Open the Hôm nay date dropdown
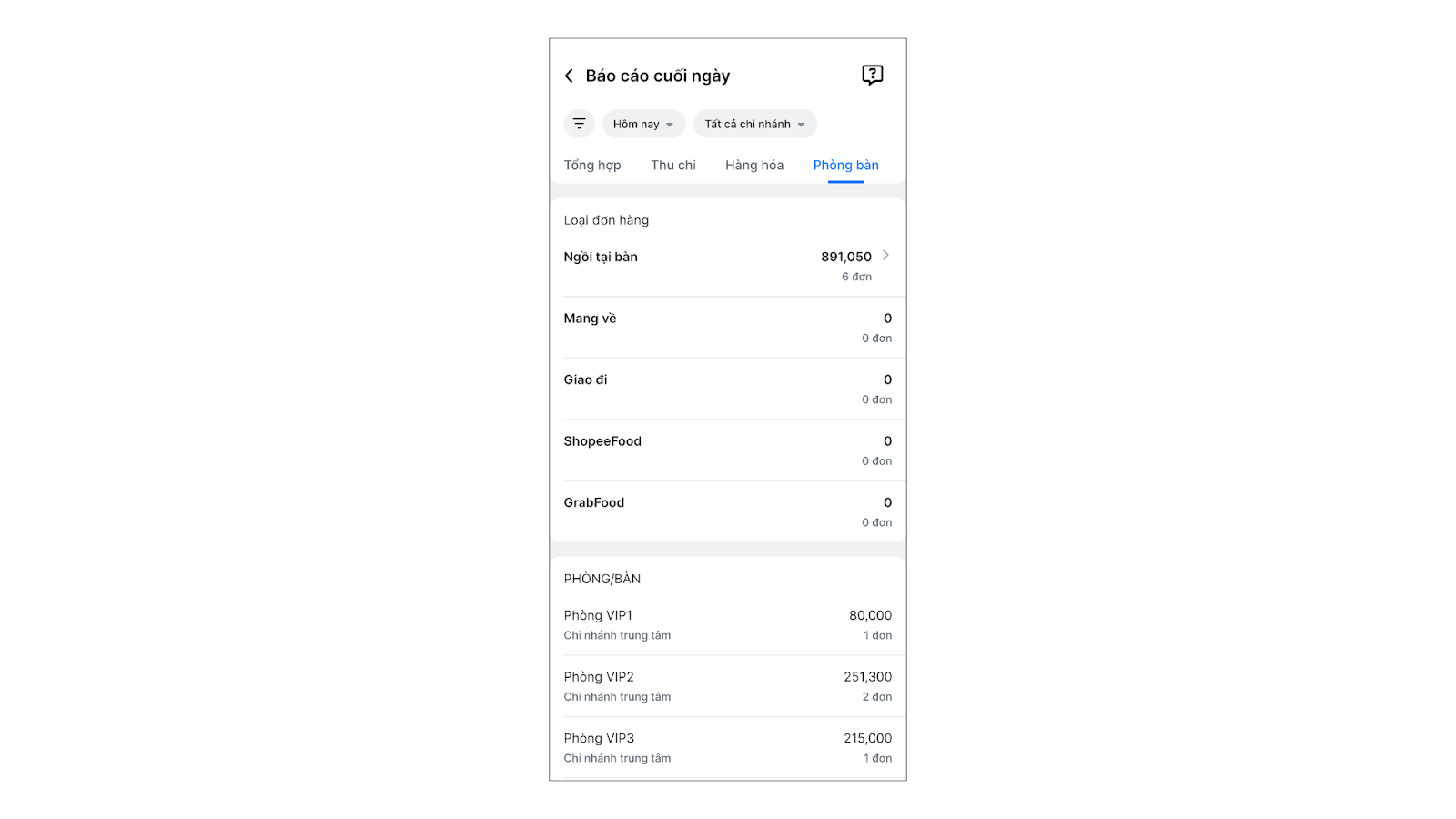 point(643,124)
